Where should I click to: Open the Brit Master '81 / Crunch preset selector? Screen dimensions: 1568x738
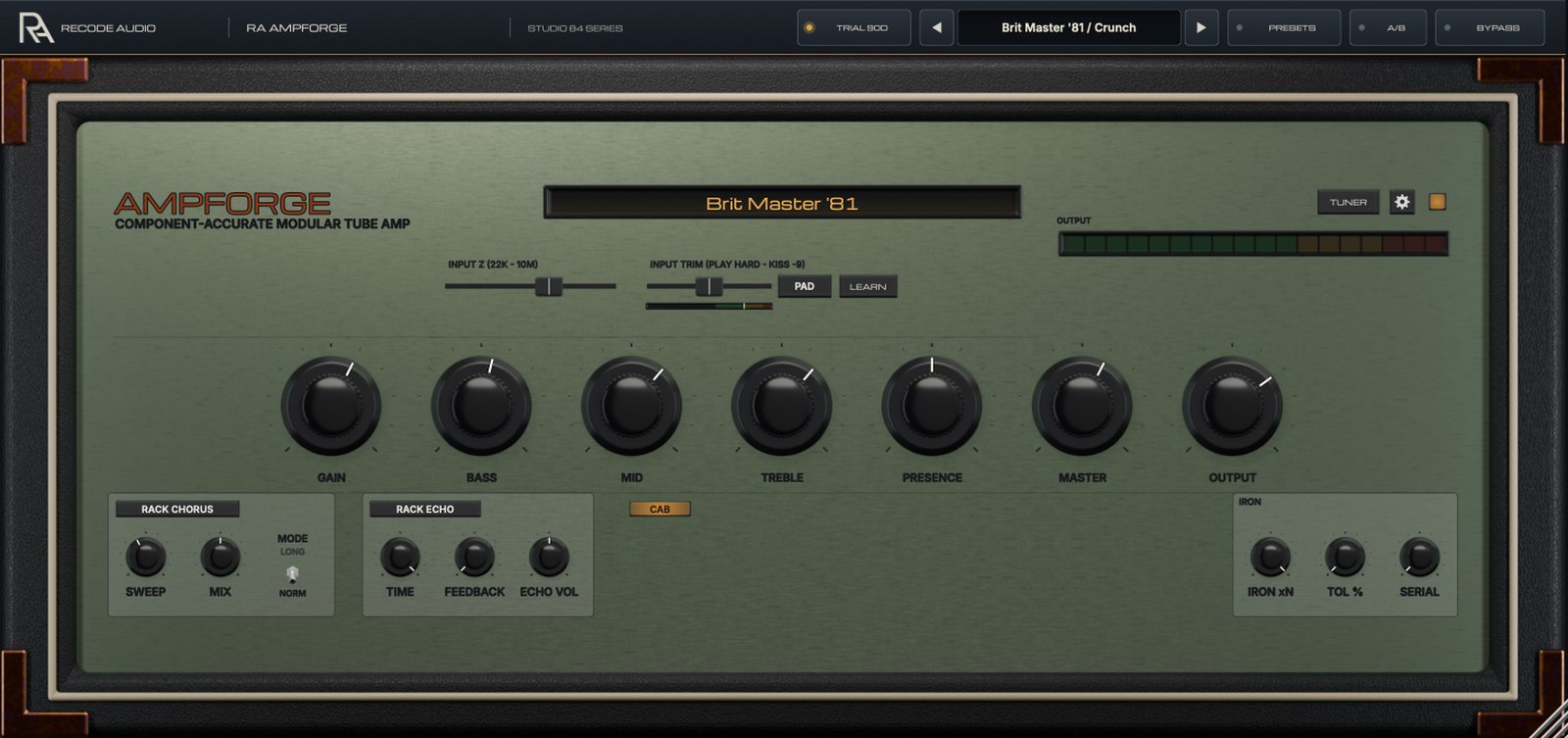[1068, 27]
